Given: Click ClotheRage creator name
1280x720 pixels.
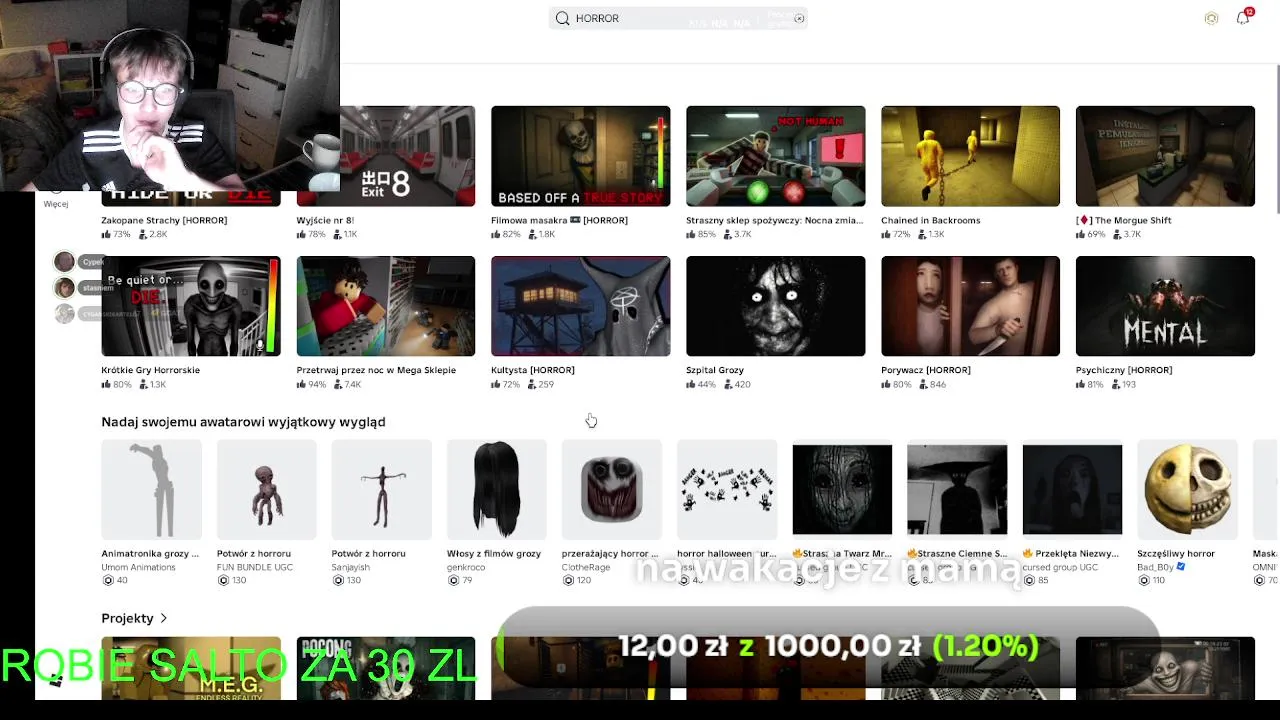Looking at the screenshot, I should click(586, 567).
